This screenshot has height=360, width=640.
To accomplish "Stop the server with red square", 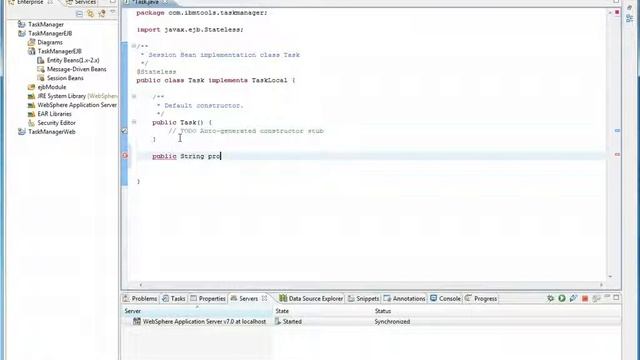I will (x=584, y=299).
